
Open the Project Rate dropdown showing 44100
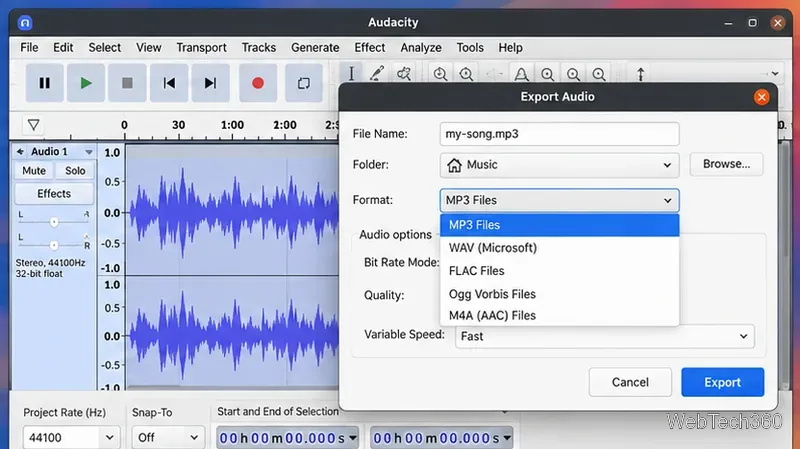71,438
